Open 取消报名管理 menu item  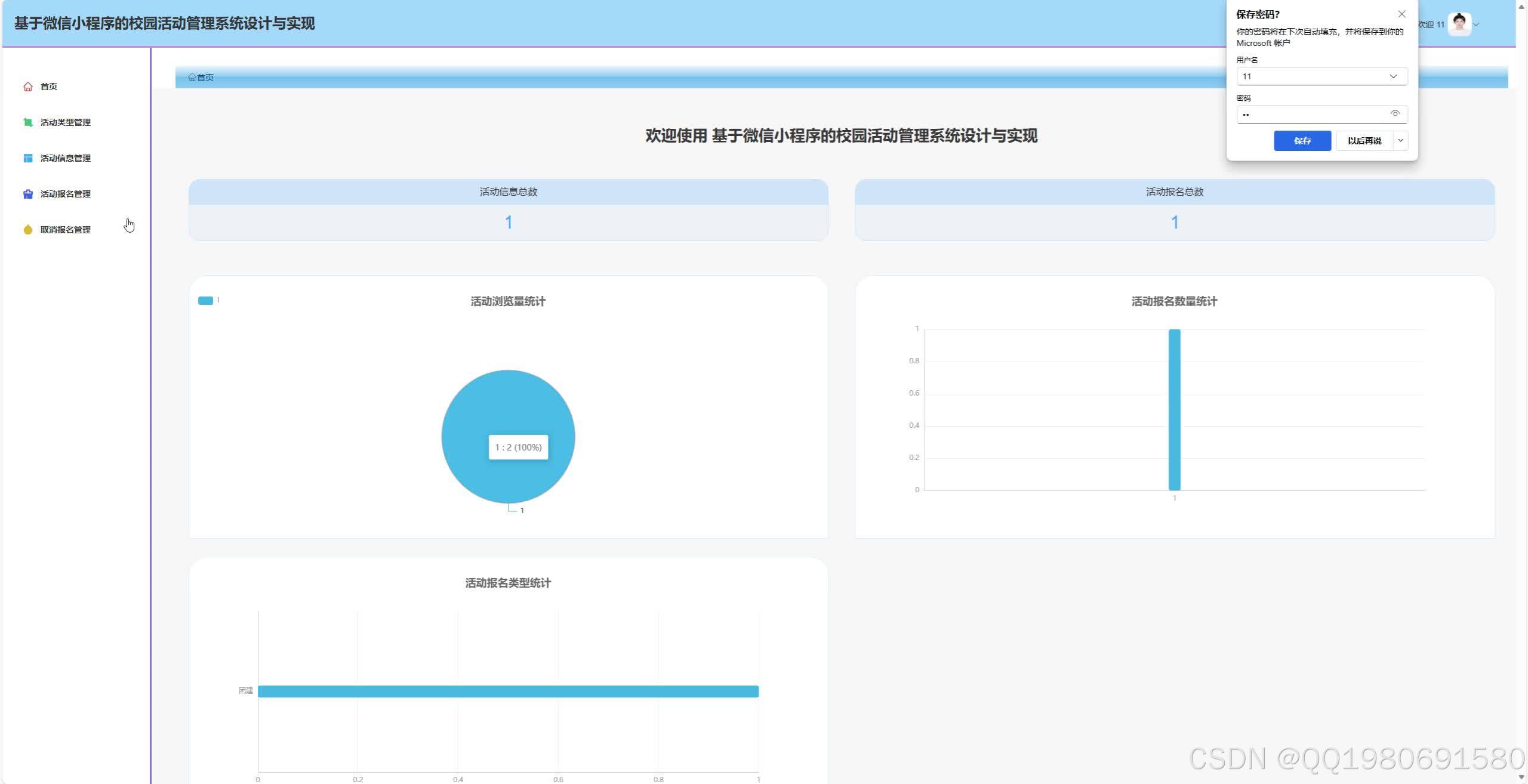(x=66, y=230)
